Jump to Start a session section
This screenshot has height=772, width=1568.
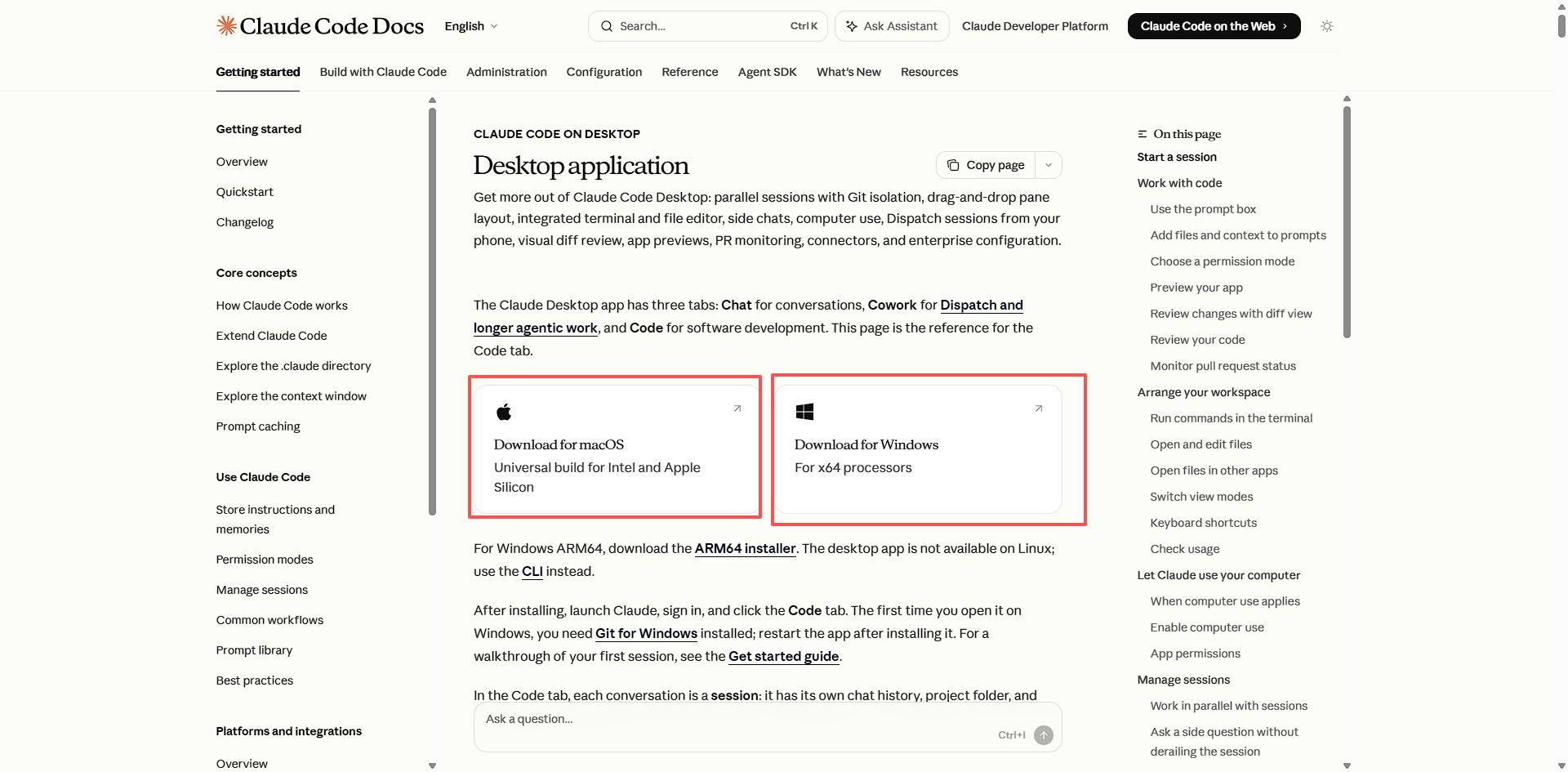tap(1177, 157)
